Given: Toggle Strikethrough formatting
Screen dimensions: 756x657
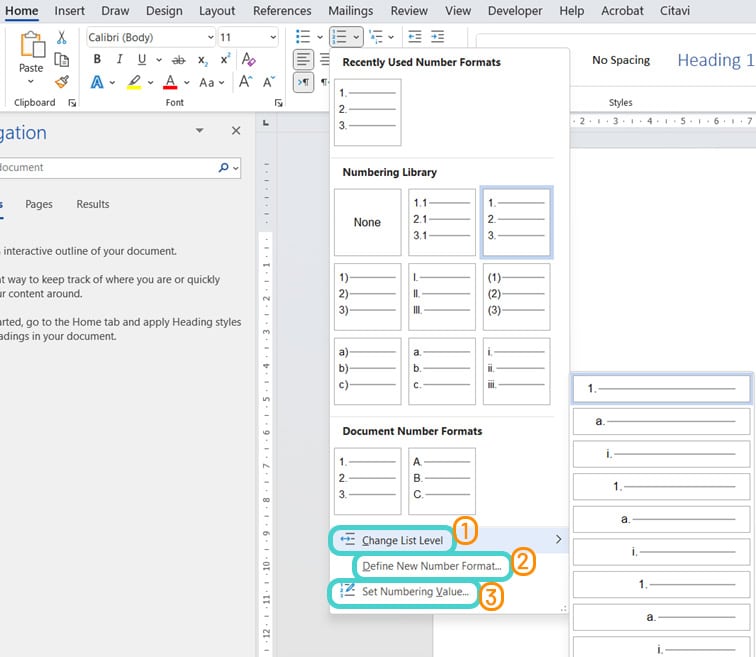Looking at the screenshot, I should pyautogui.click(x=178, y=60).
